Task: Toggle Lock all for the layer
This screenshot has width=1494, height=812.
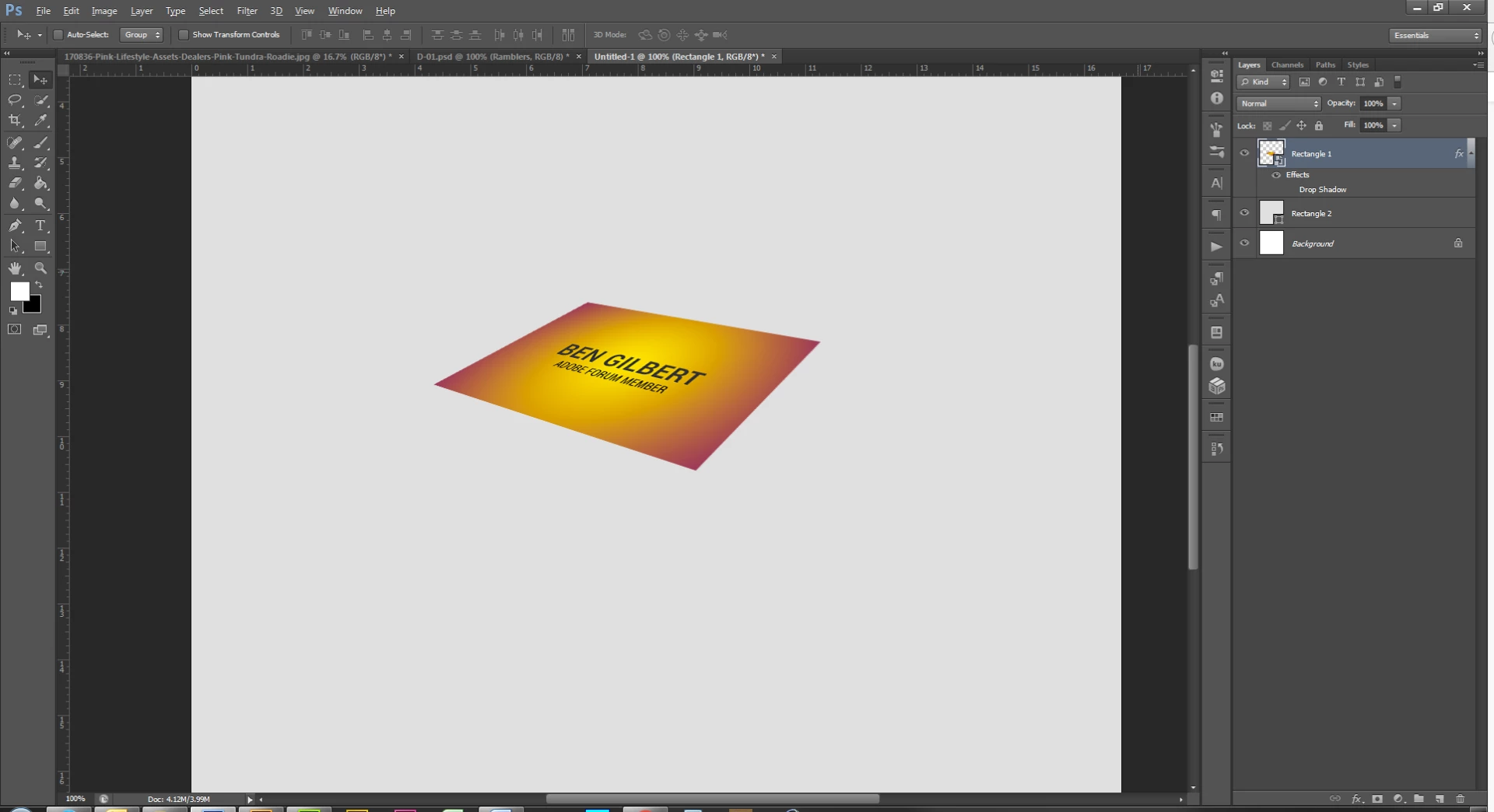Action: tap(1318, 125)
